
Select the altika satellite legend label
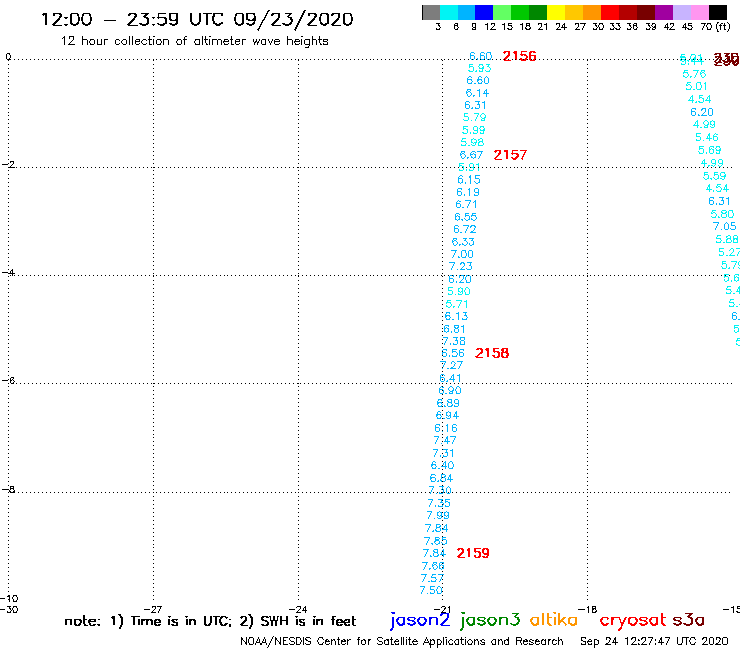pos(554,620)
